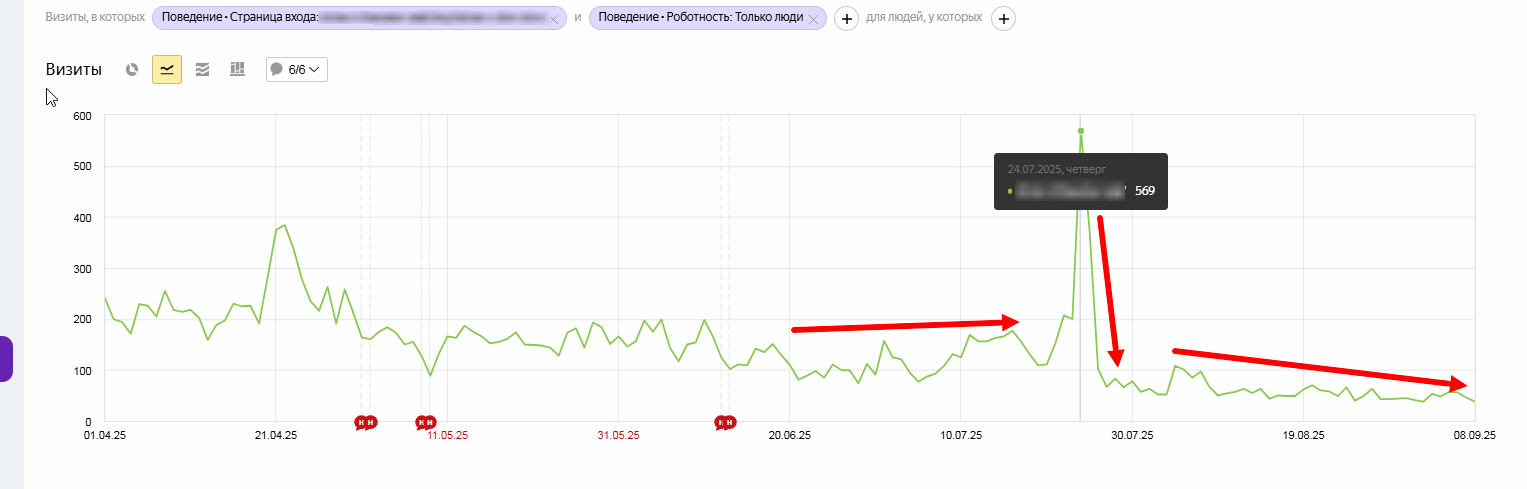
Task: Click the 'Визиты' chart heading
Action: (74, 70)
